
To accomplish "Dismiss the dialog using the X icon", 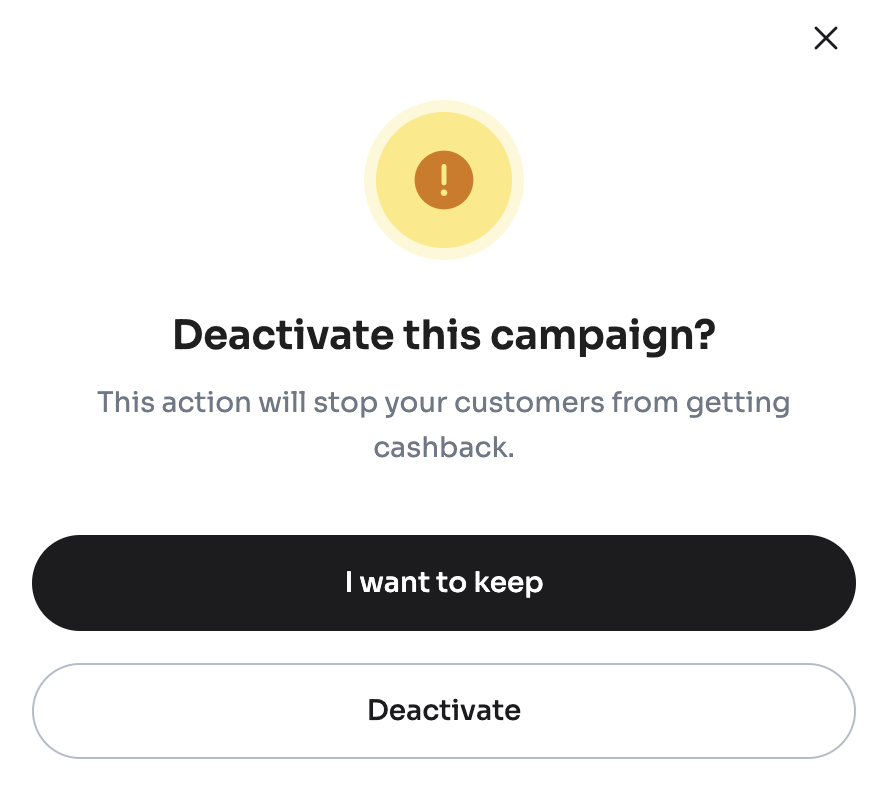I will [x=825, y=38].
